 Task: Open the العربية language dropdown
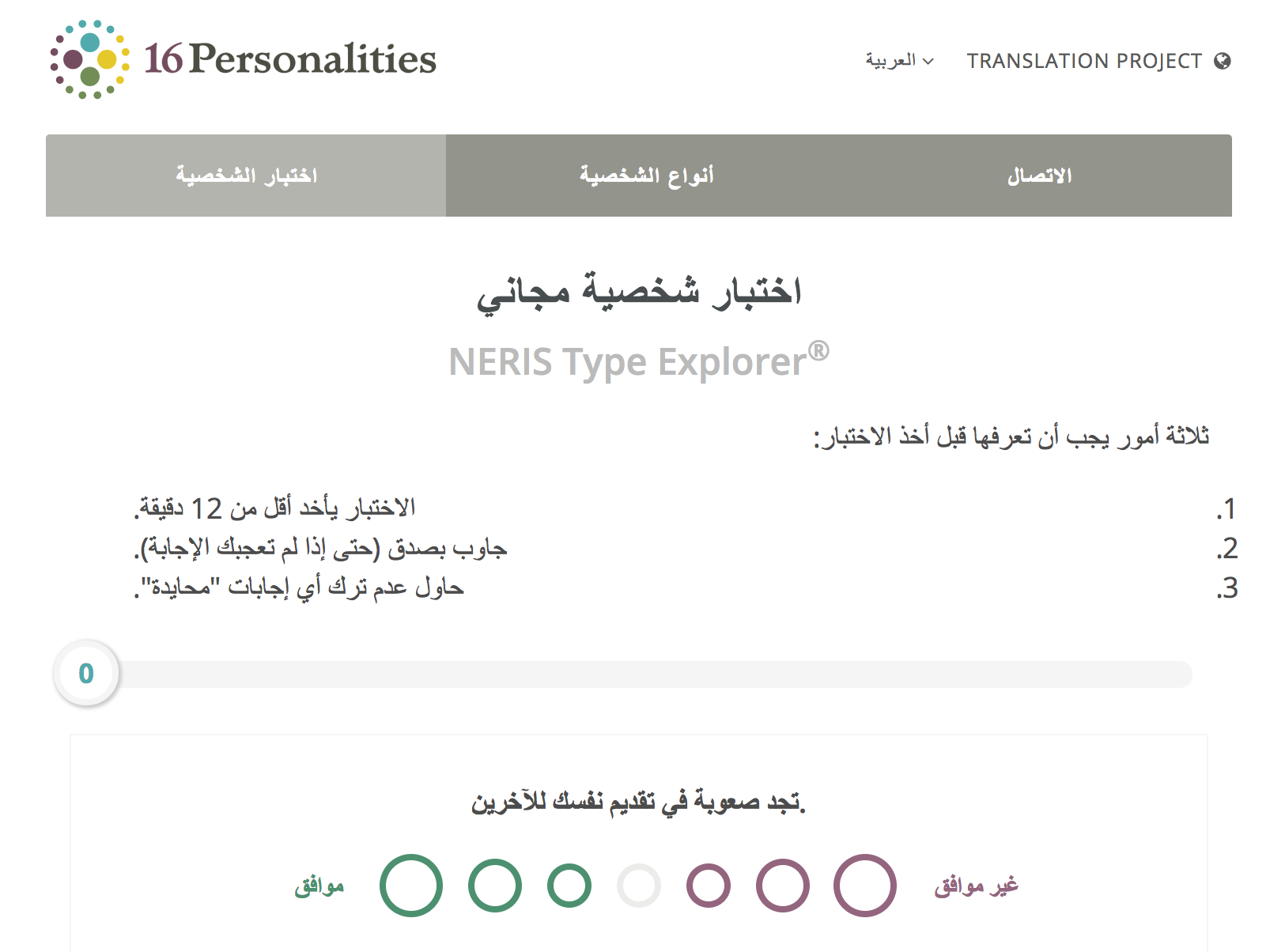891,60
